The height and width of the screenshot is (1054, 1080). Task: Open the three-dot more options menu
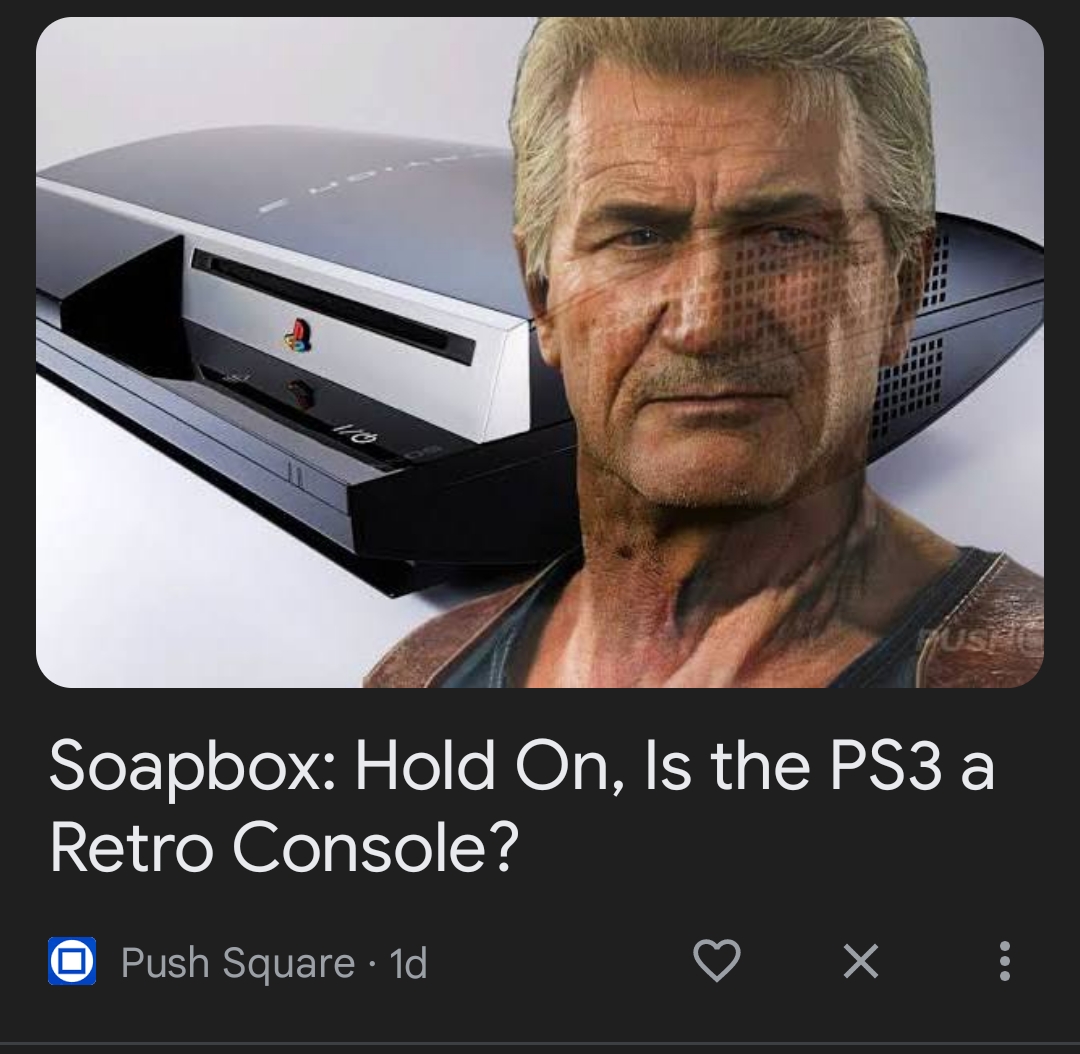(x=1004, y=961)
